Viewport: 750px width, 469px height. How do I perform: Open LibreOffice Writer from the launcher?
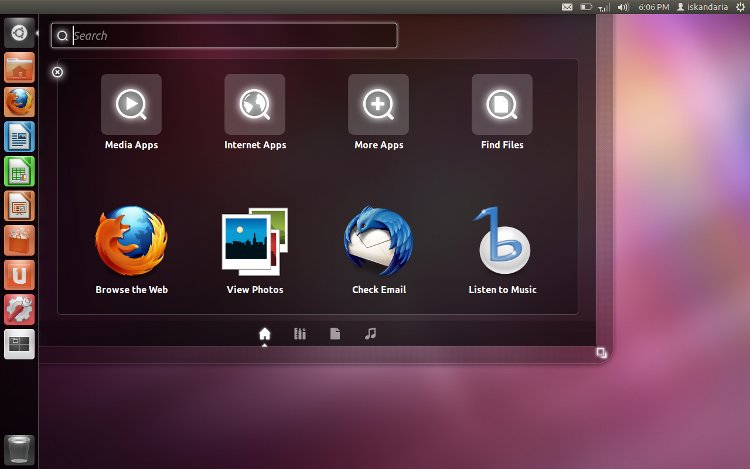click(19, 136)
